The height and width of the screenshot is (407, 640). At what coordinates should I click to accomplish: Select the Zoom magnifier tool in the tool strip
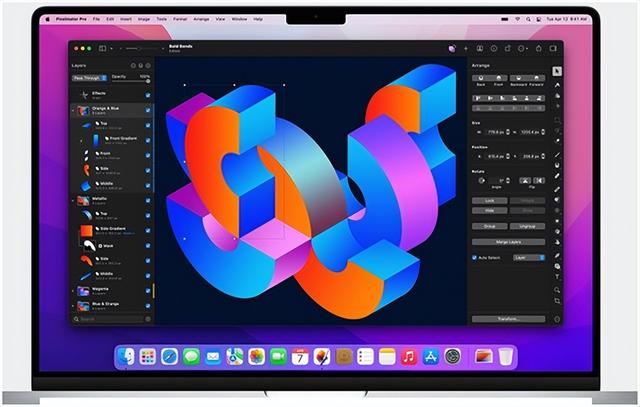click(557, 289)
